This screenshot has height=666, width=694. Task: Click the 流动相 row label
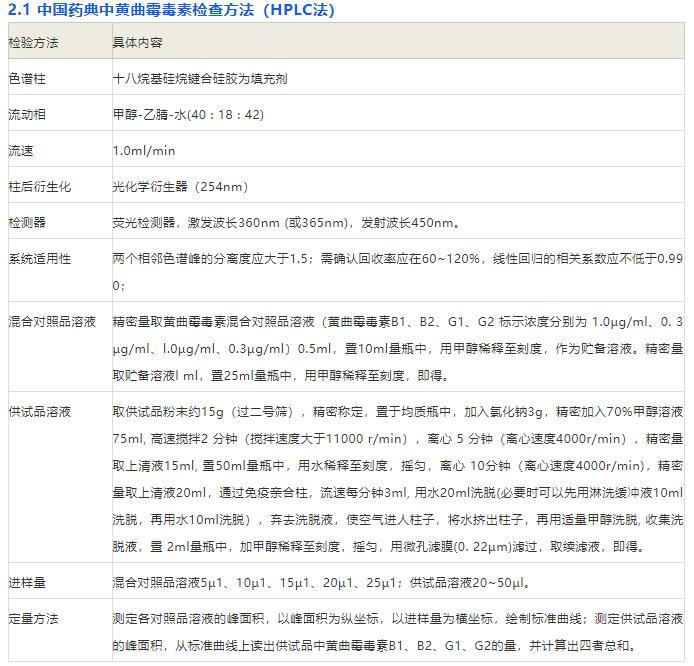[28, 115]
